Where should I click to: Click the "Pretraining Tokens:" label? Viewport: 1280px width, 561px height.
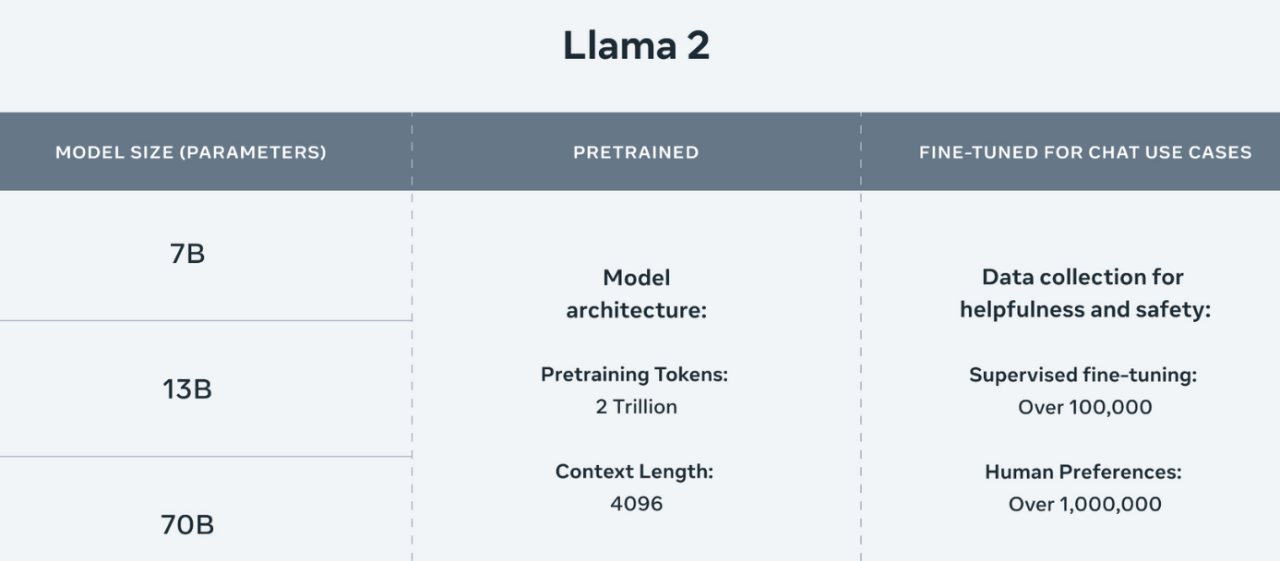click(635, 375)
